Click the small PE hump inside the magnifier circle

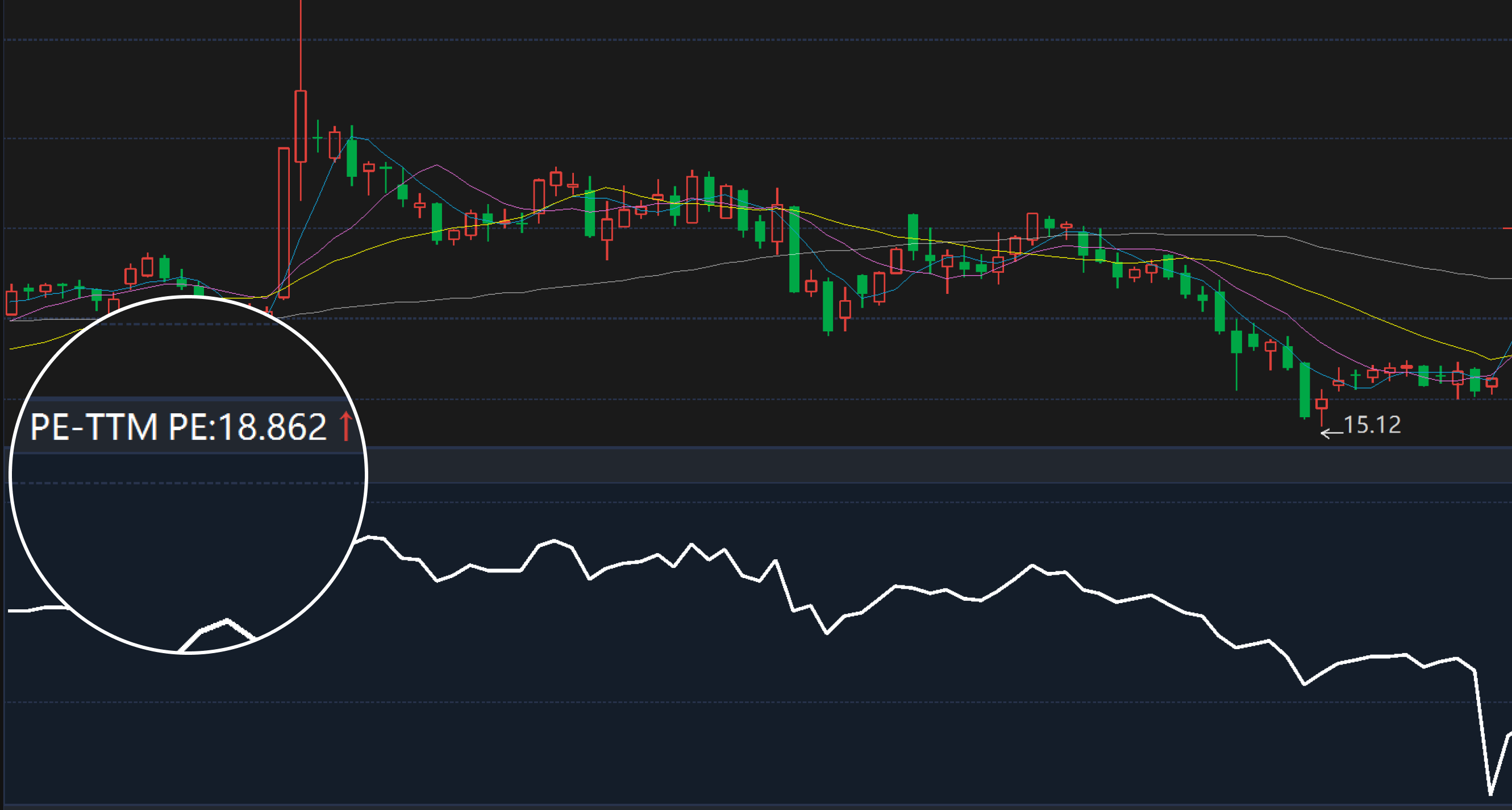(226, 621)
